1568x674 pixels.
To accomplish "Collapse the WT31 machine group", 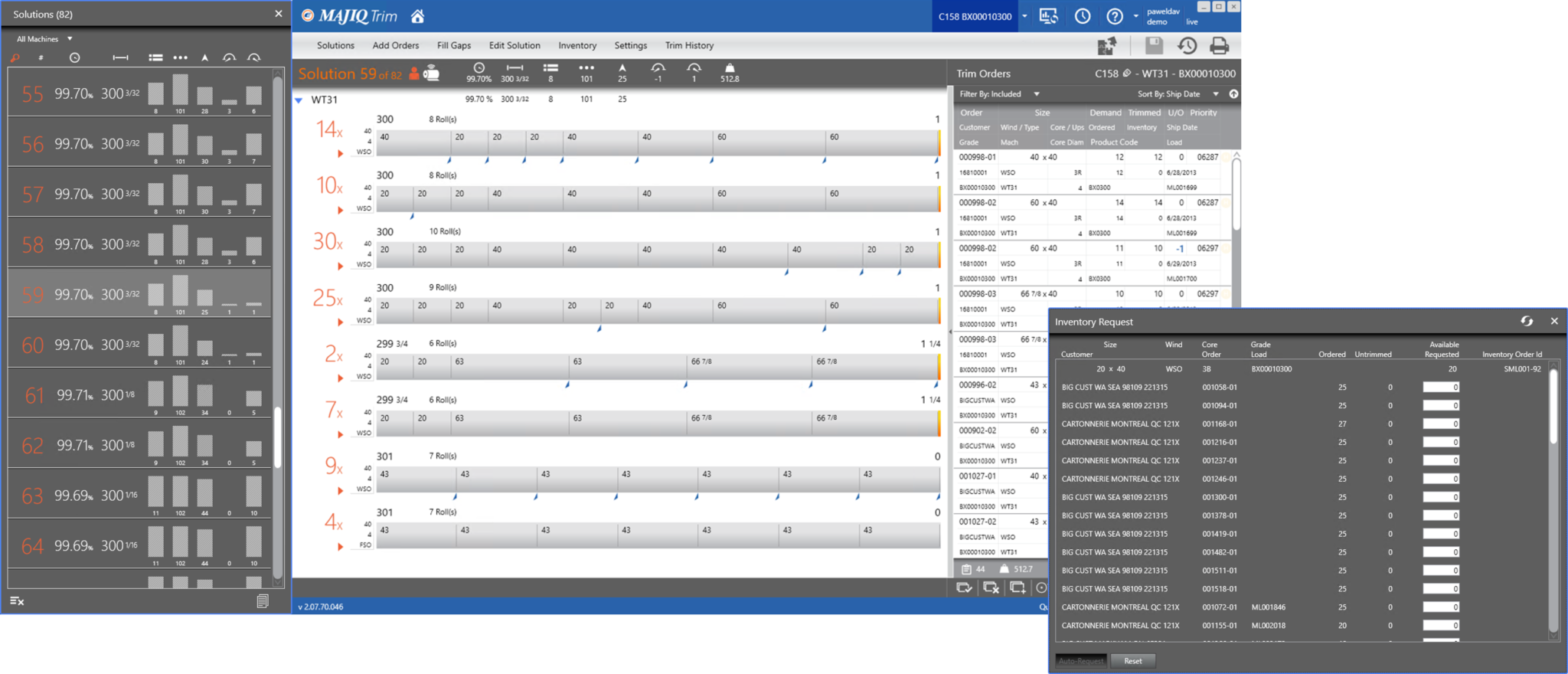I will 299,100.
